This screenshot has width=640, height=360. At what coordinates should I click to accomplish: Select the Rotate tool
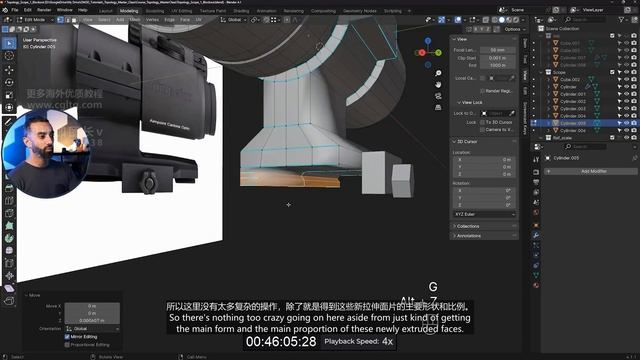(9, 82)
